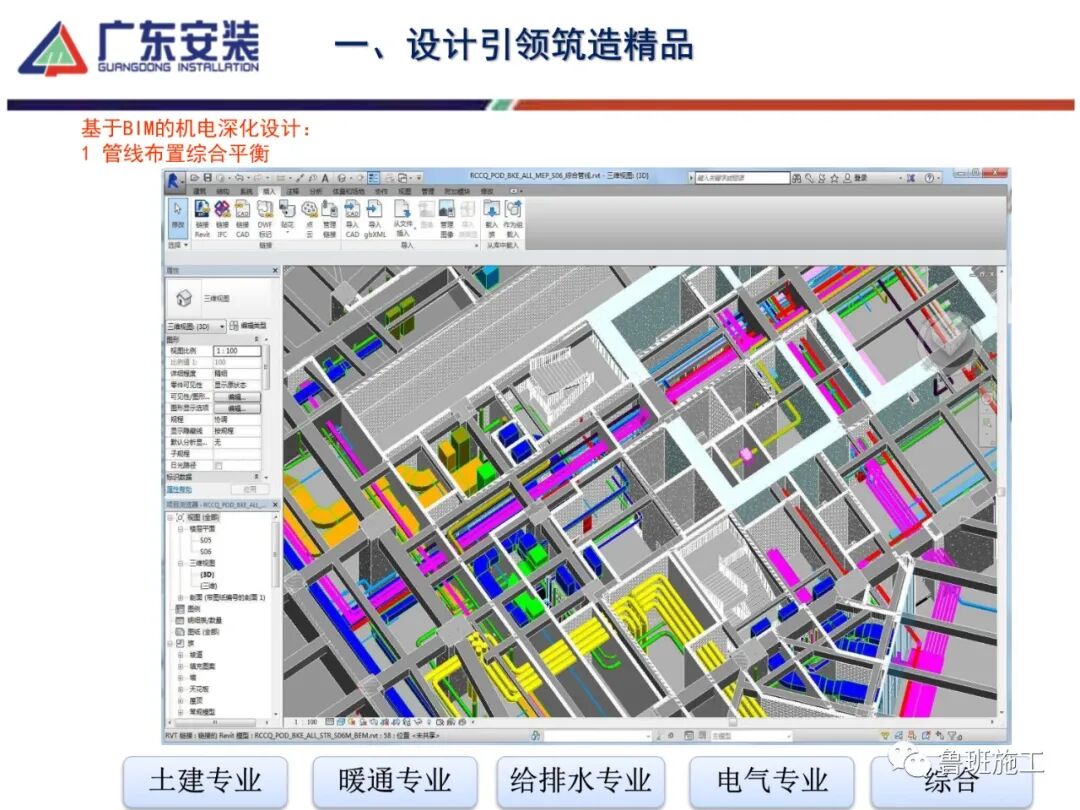Click the search binoculars icon in title bar

(x=796, y=178)
